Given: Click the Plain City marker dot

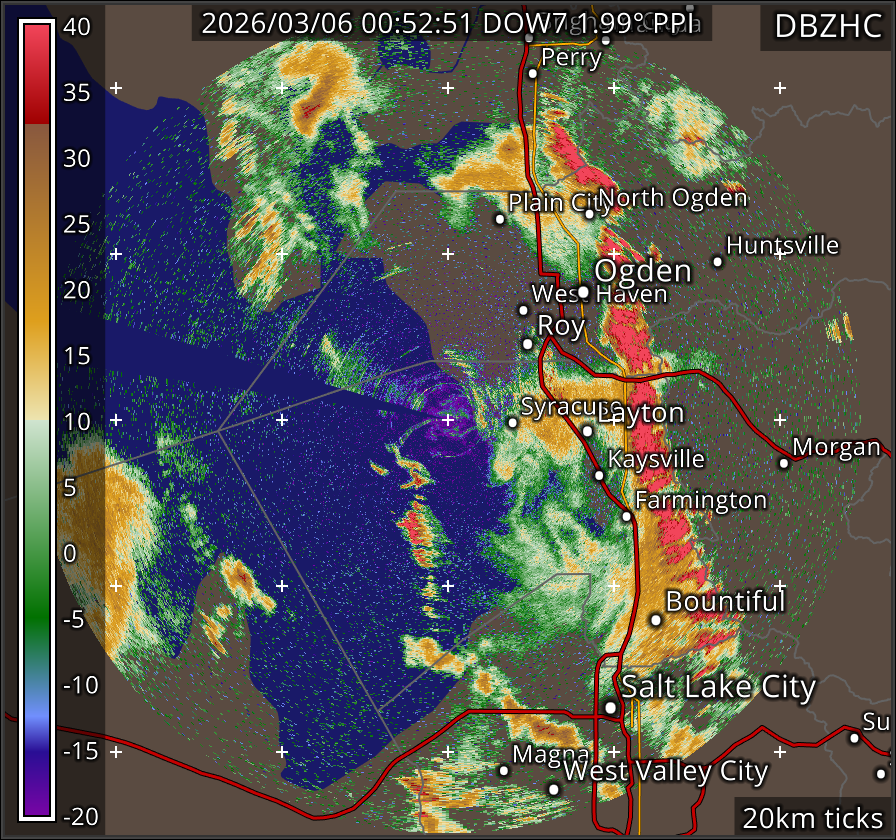Looking at the screenshot, I should pyautogui.click(x=500, y=219).
